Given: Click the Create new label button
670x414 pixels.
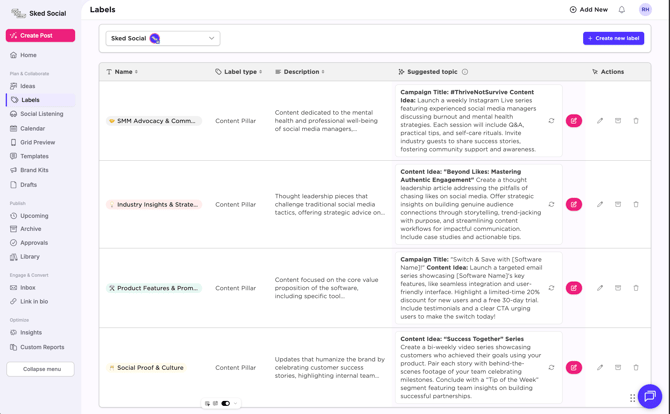Looking at the screenshot, I should point(613,38).
